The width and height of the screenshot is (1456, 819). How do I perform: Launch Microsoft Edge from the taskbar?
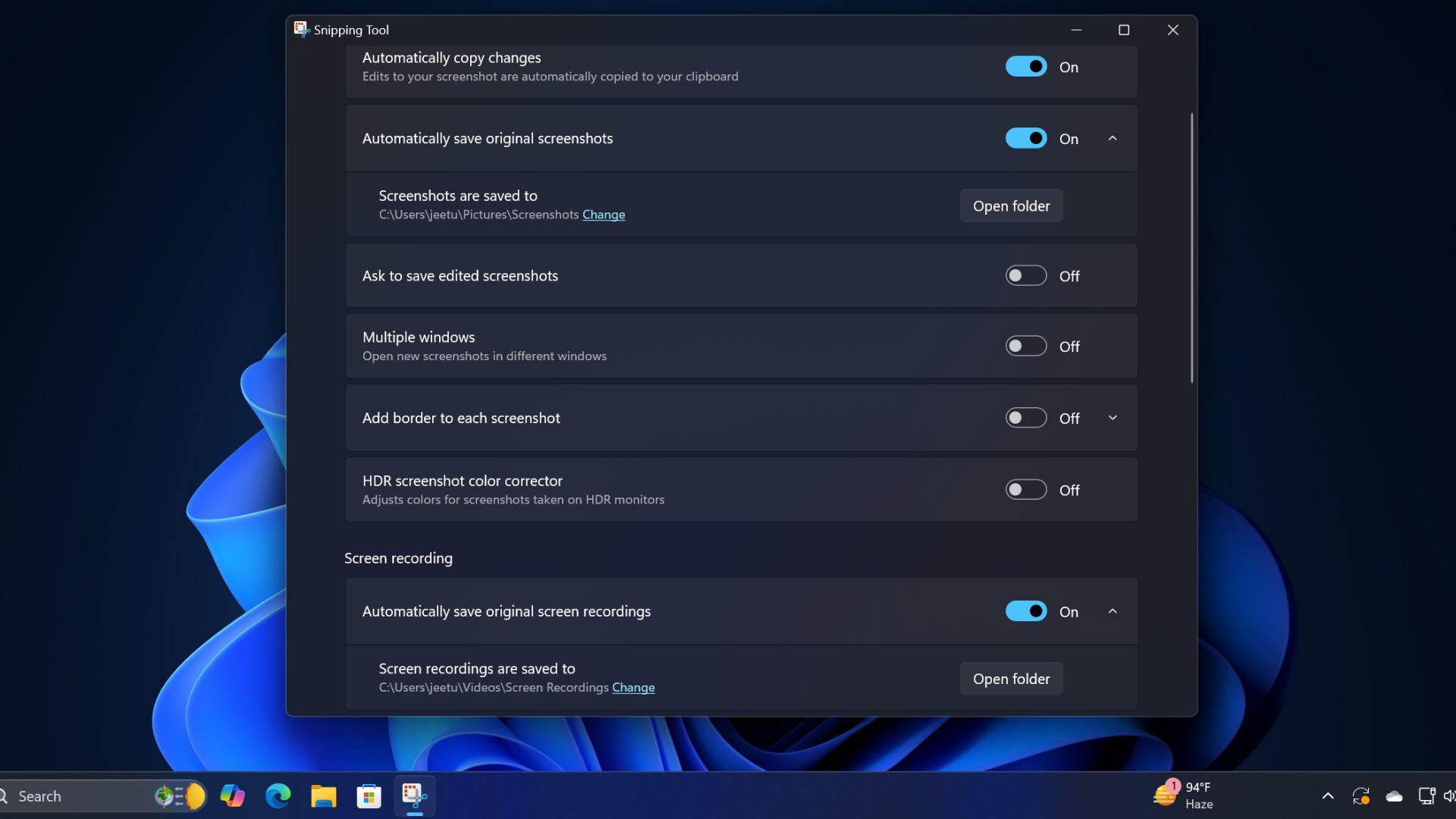(x=278, y=795)
